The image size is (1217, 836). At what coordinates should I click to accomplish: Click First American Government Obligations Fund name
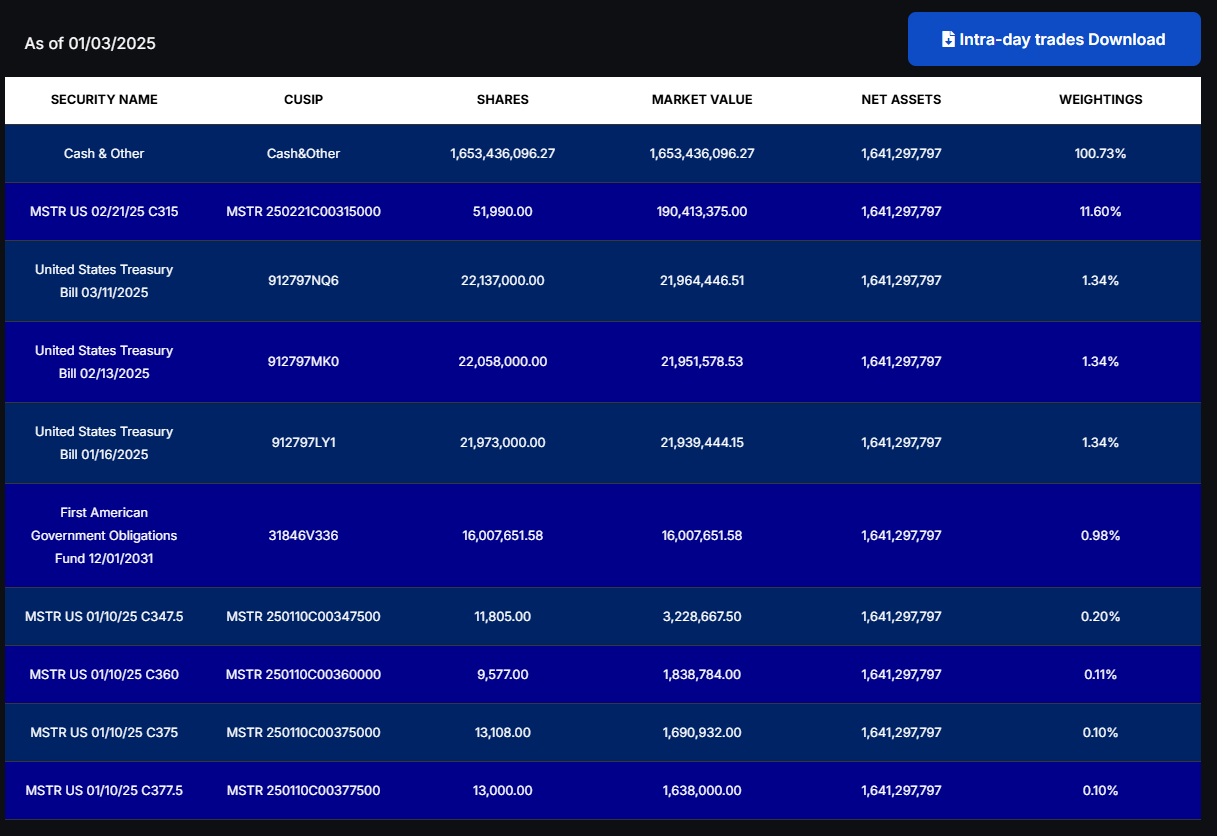(x=104, y=536)
